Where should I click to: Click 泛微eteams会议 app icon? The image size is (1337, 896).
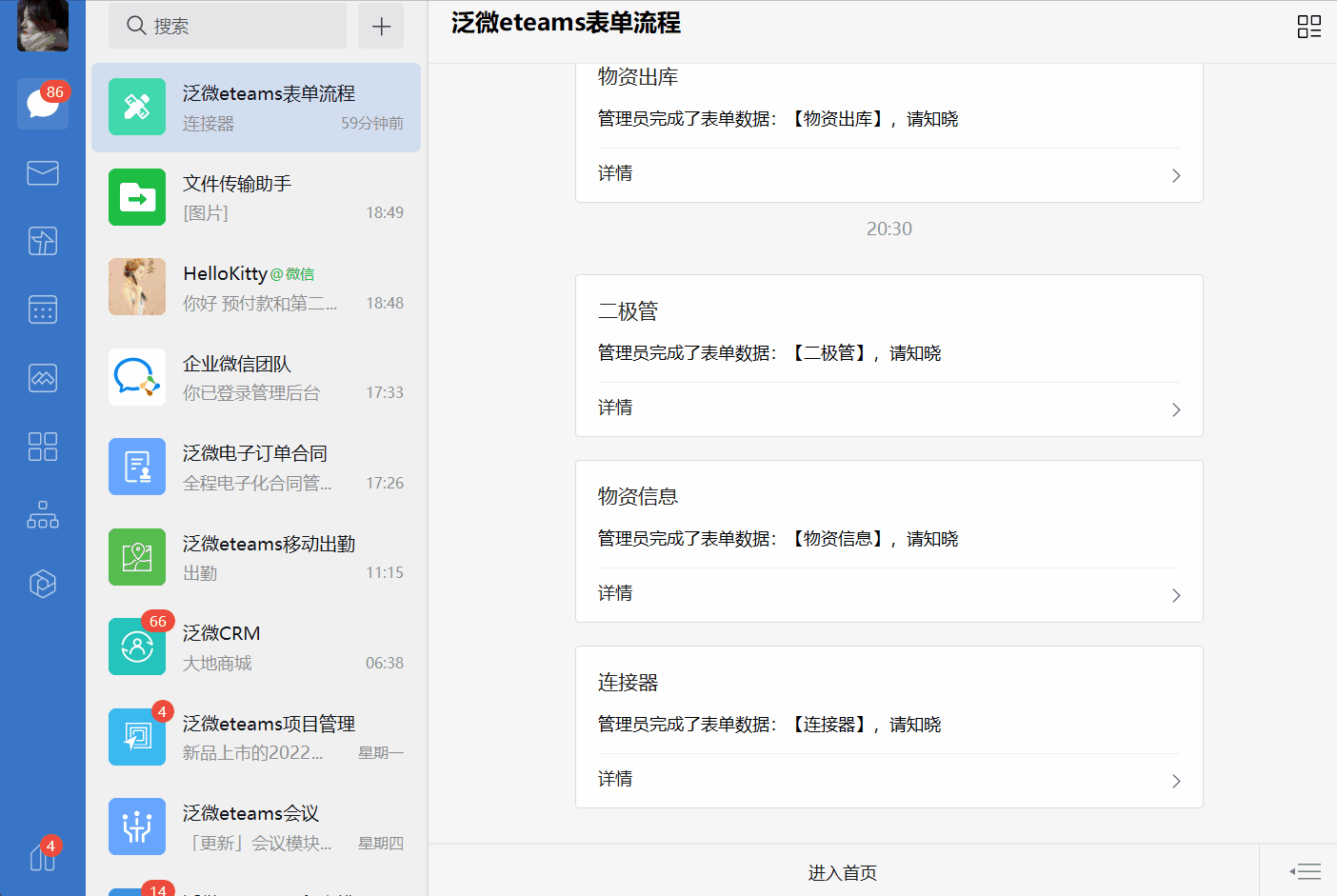click(137, 826)
